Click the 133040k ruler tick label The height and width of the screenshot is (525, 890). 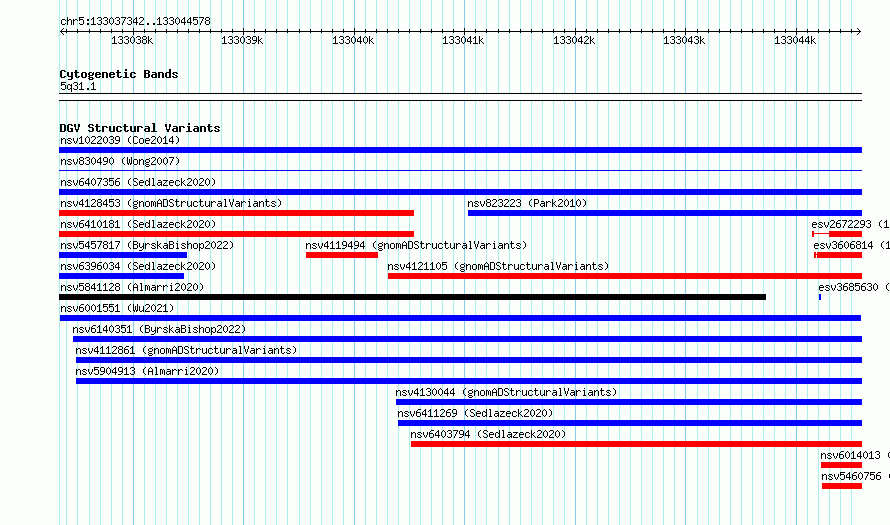[353, 40]
